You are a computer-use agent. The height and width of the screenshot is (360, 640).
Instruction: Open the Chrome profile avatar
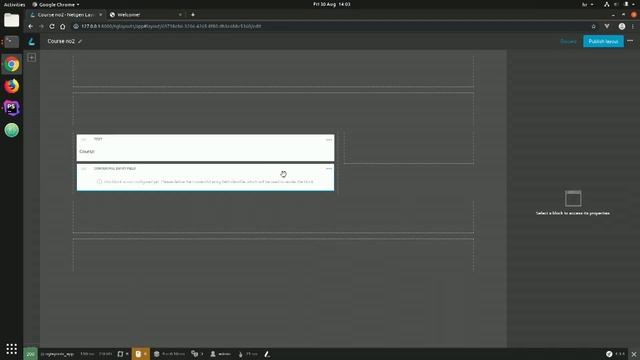[622, 26]
